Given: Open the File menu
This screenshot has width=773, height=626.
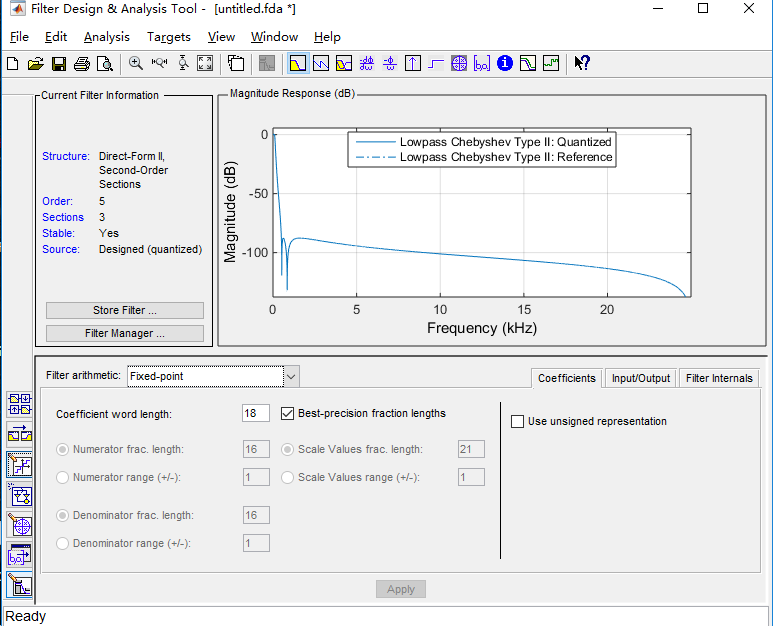Looking at the screenshot, I should 19,37.
